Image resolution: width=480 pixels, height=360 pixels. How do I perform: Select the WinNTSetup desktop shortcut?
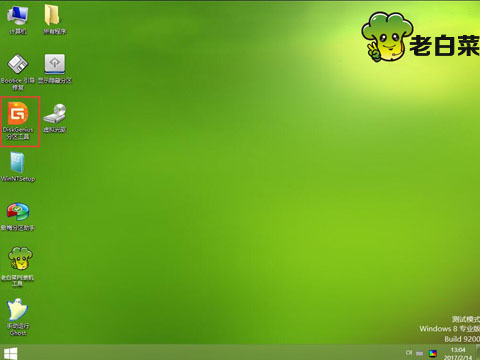(x=18, y=167)
